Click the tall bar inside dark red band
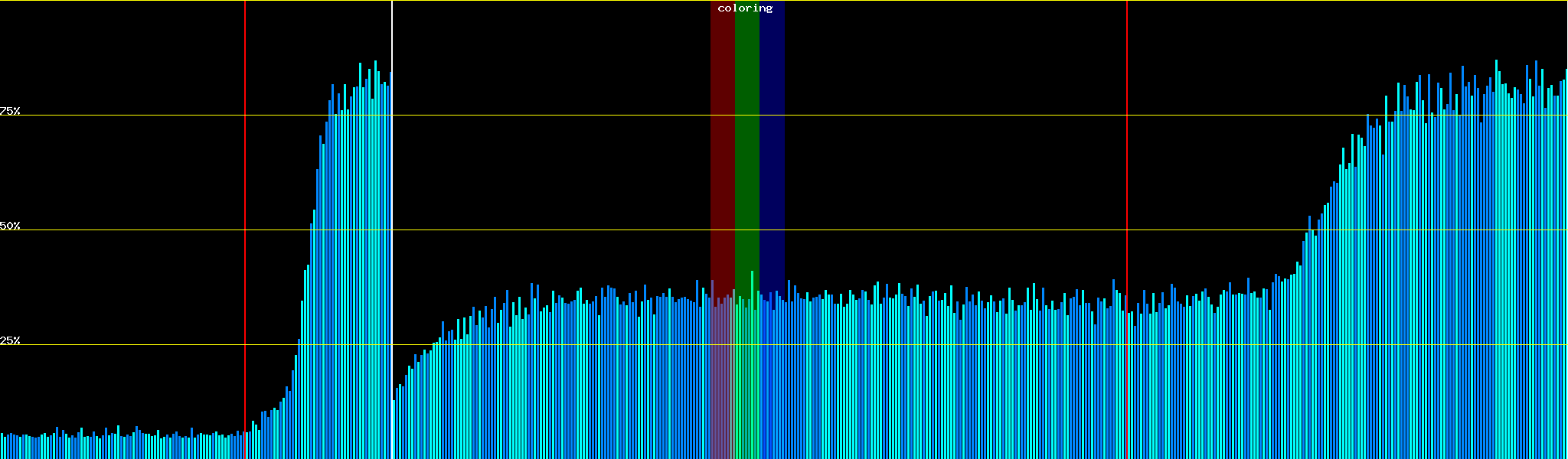This screenshot has width=1568, height=459. 712,367
